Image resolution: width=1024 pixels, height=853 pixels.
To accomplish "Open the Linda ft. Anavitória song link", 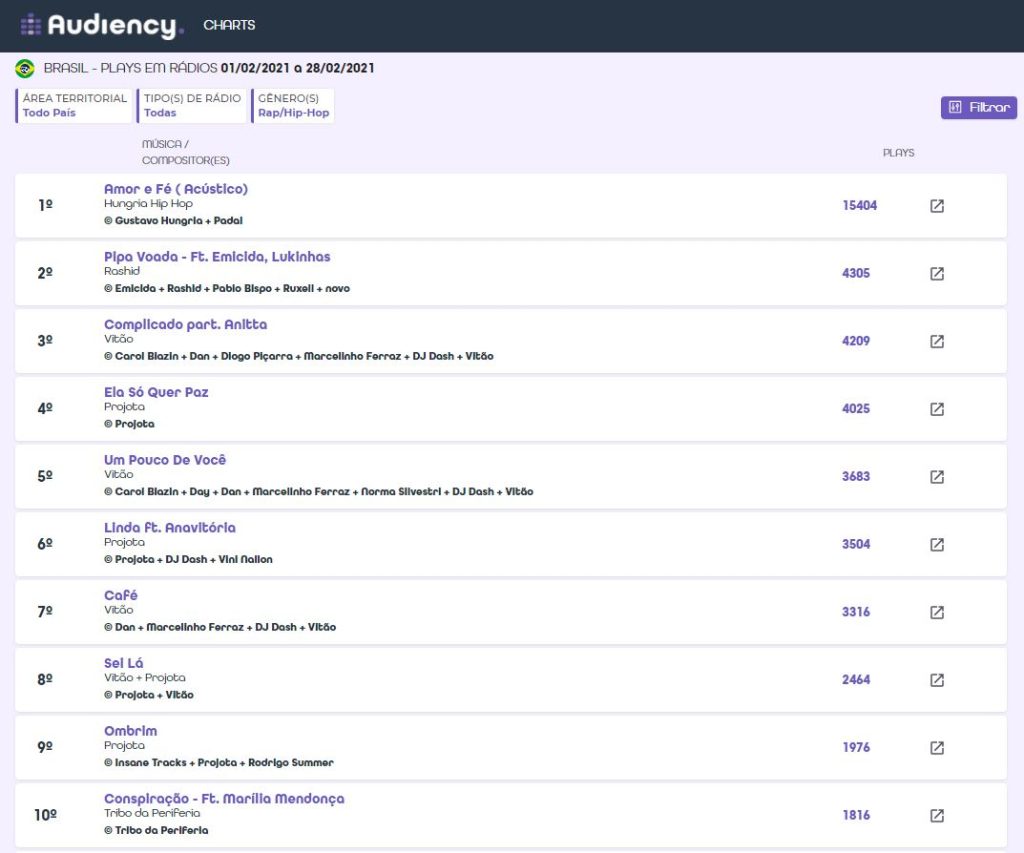I will pyautogui.click(x=170, y=528).
